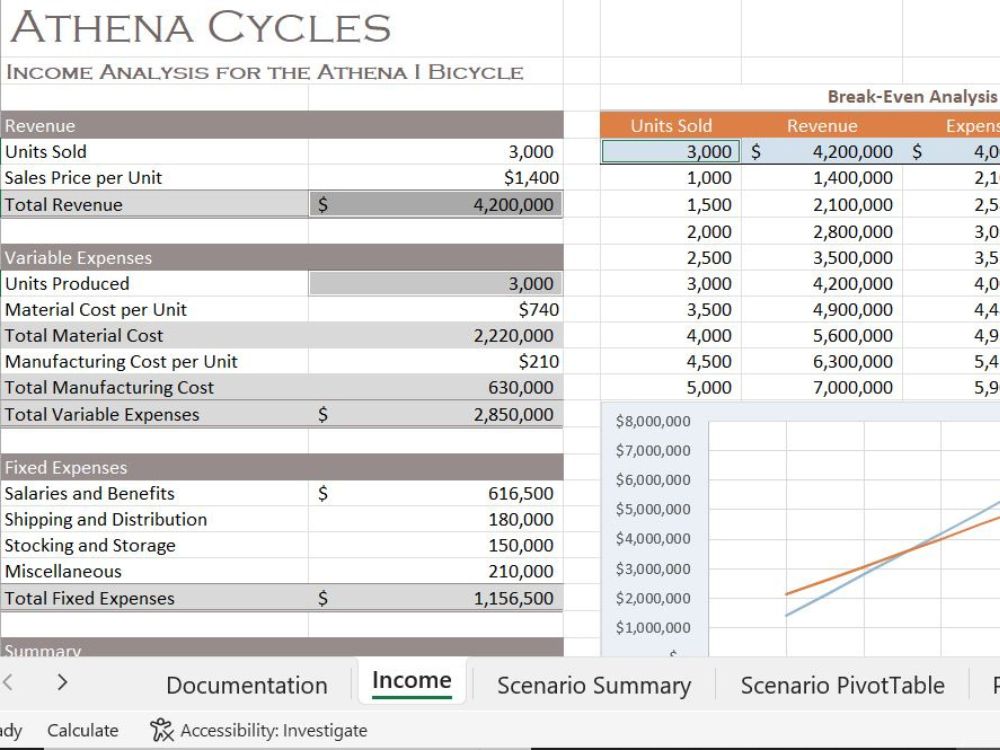The width and height of the screenshot is (1000, 750).
Task: Select the highlighted 3,000 break-even table cell
Action: point(671,152)
